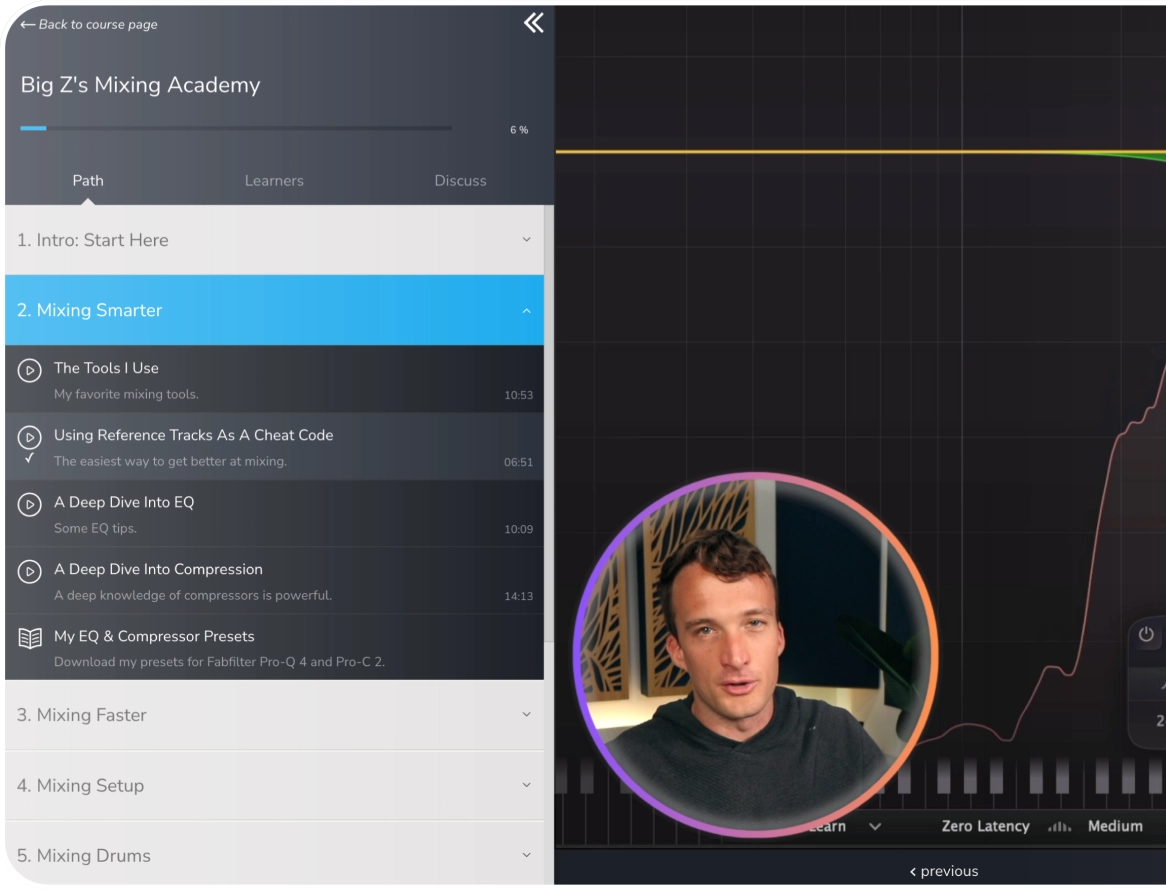Open the Discuss tab

460,181
